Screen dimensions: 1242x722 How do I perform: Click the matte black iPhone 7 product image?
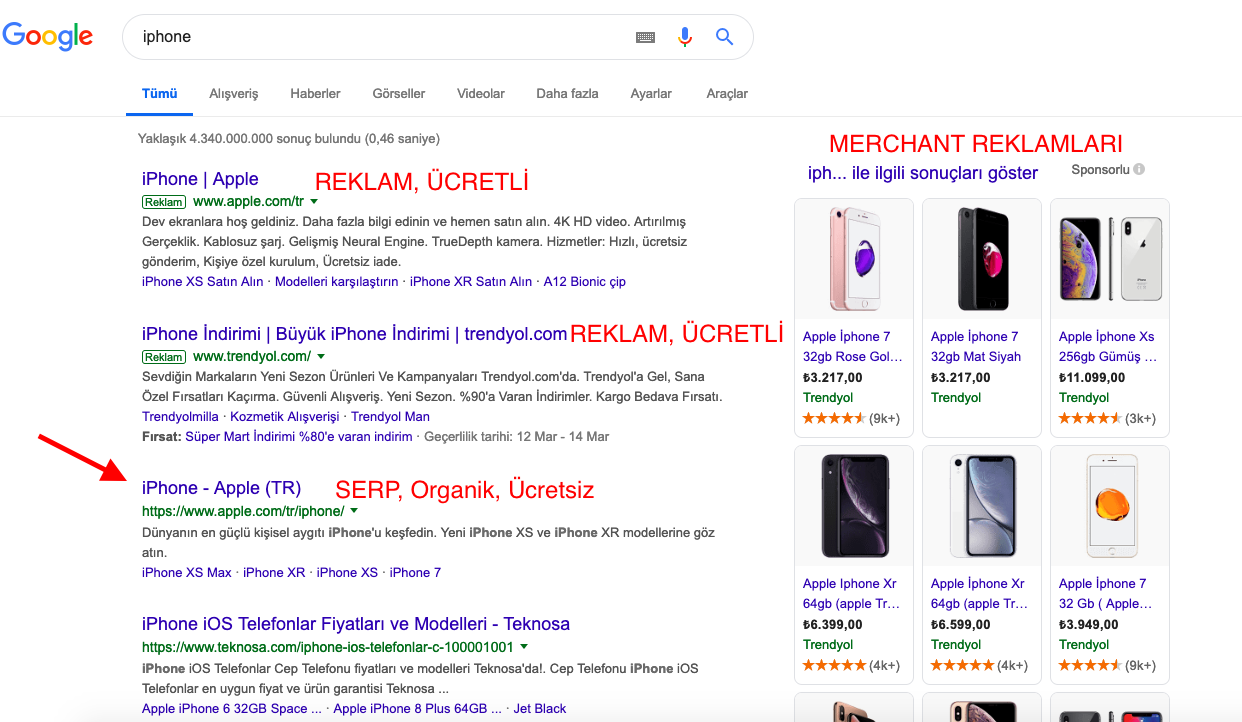pyautogui.click(x=982, y=259)
